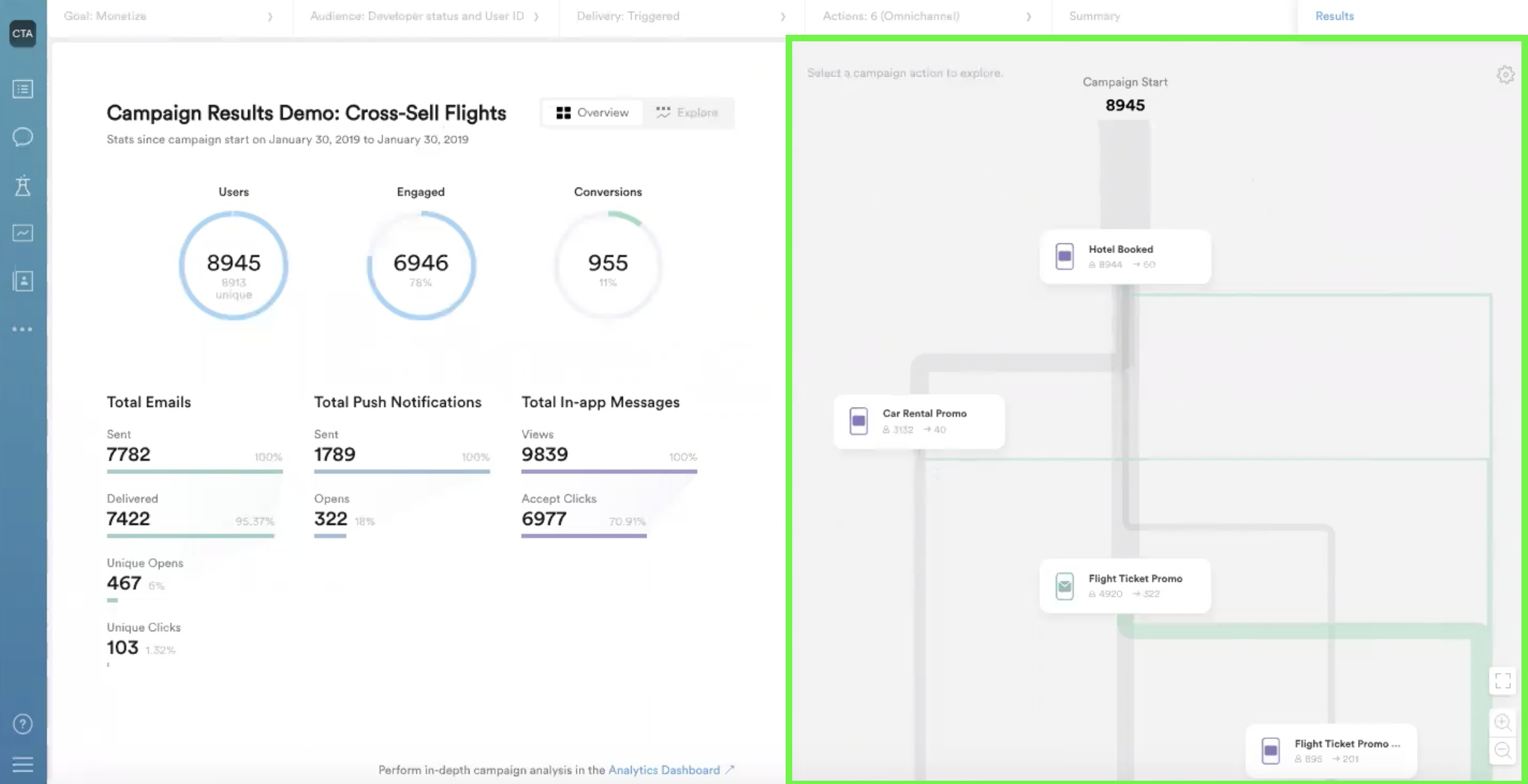Zoom in on the campaign journey
The height and width of the screenshot is (784, 1528).
pyautogui.click(x=1502, y=722)
